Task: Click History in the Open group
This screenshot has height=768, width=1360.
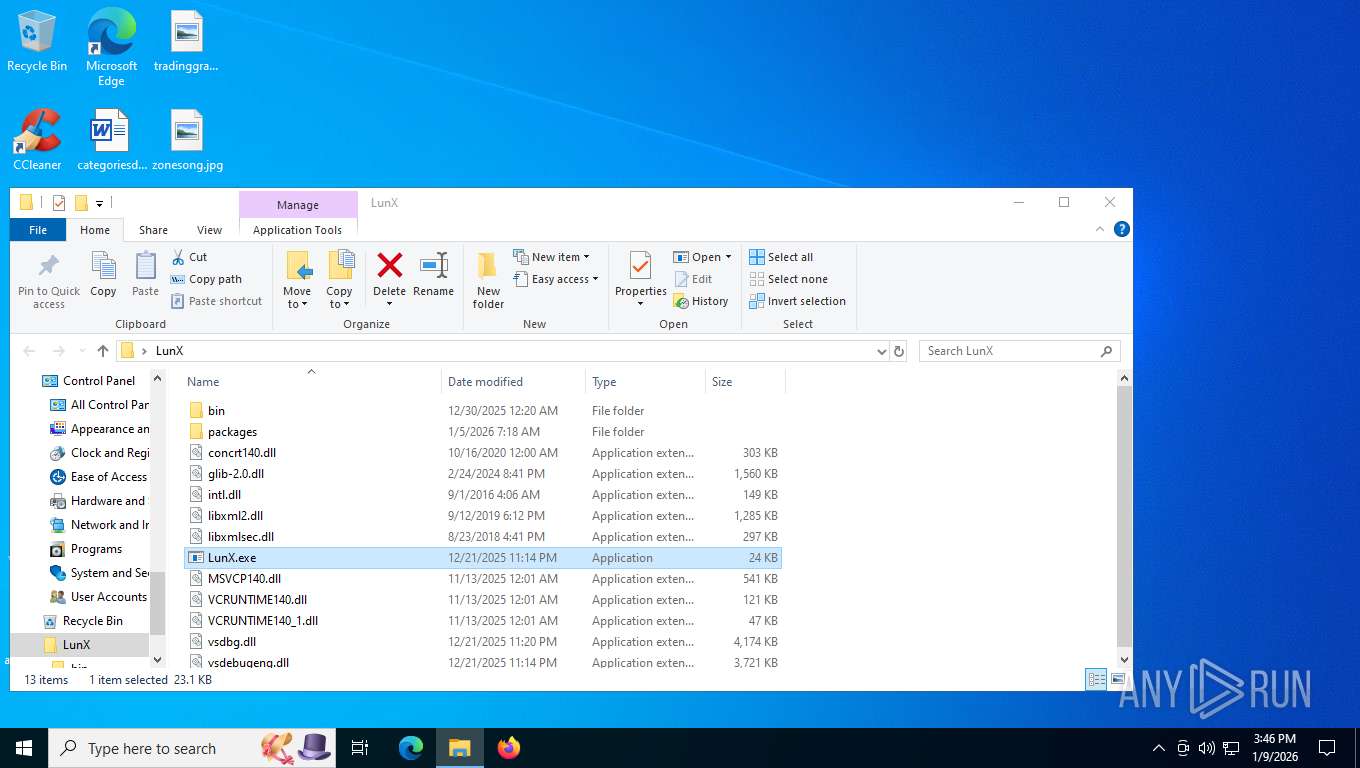Action: [701, 301]
